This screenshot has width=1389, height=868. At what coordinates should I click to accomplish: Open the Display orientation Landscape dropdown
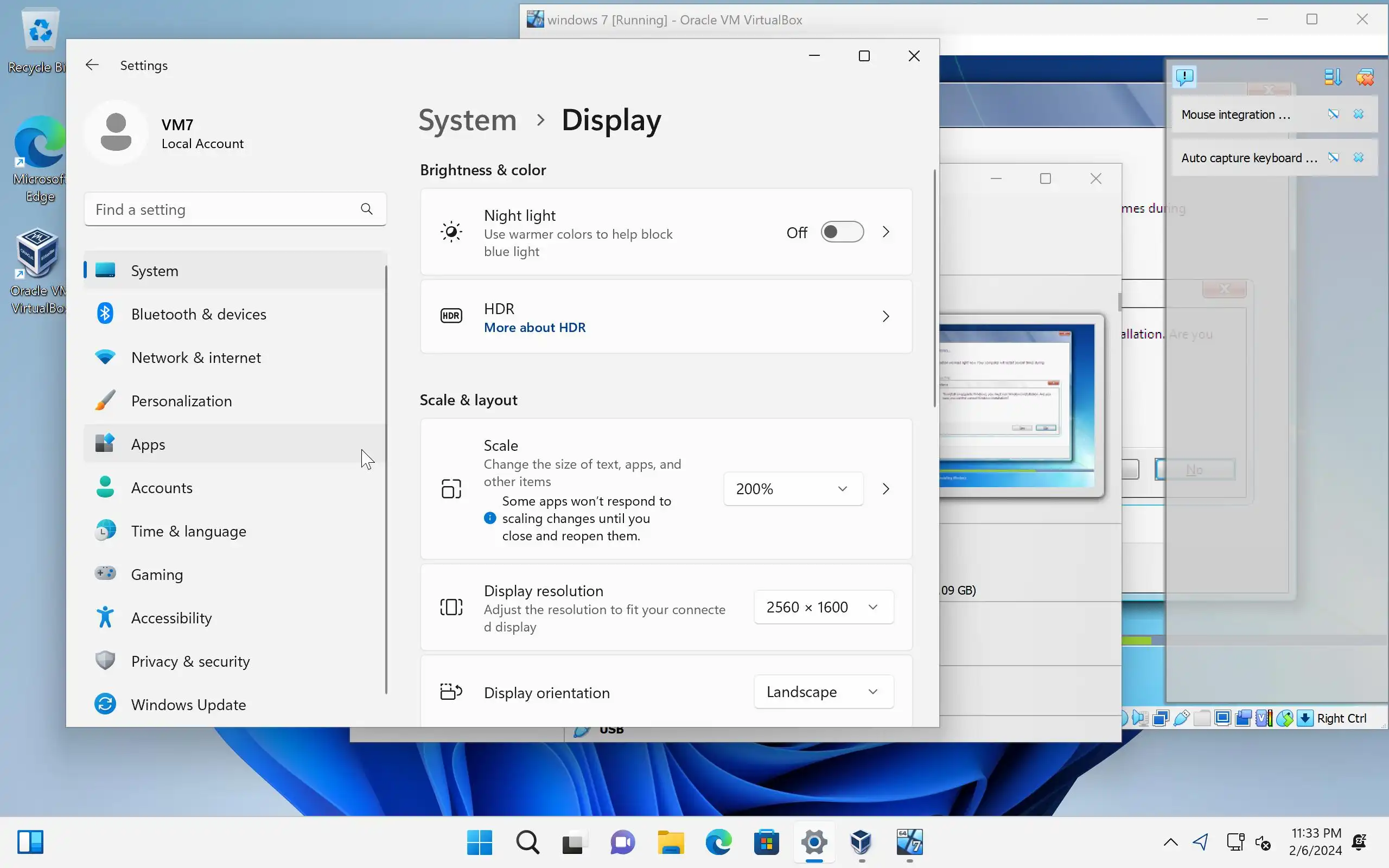coord(823,692)
